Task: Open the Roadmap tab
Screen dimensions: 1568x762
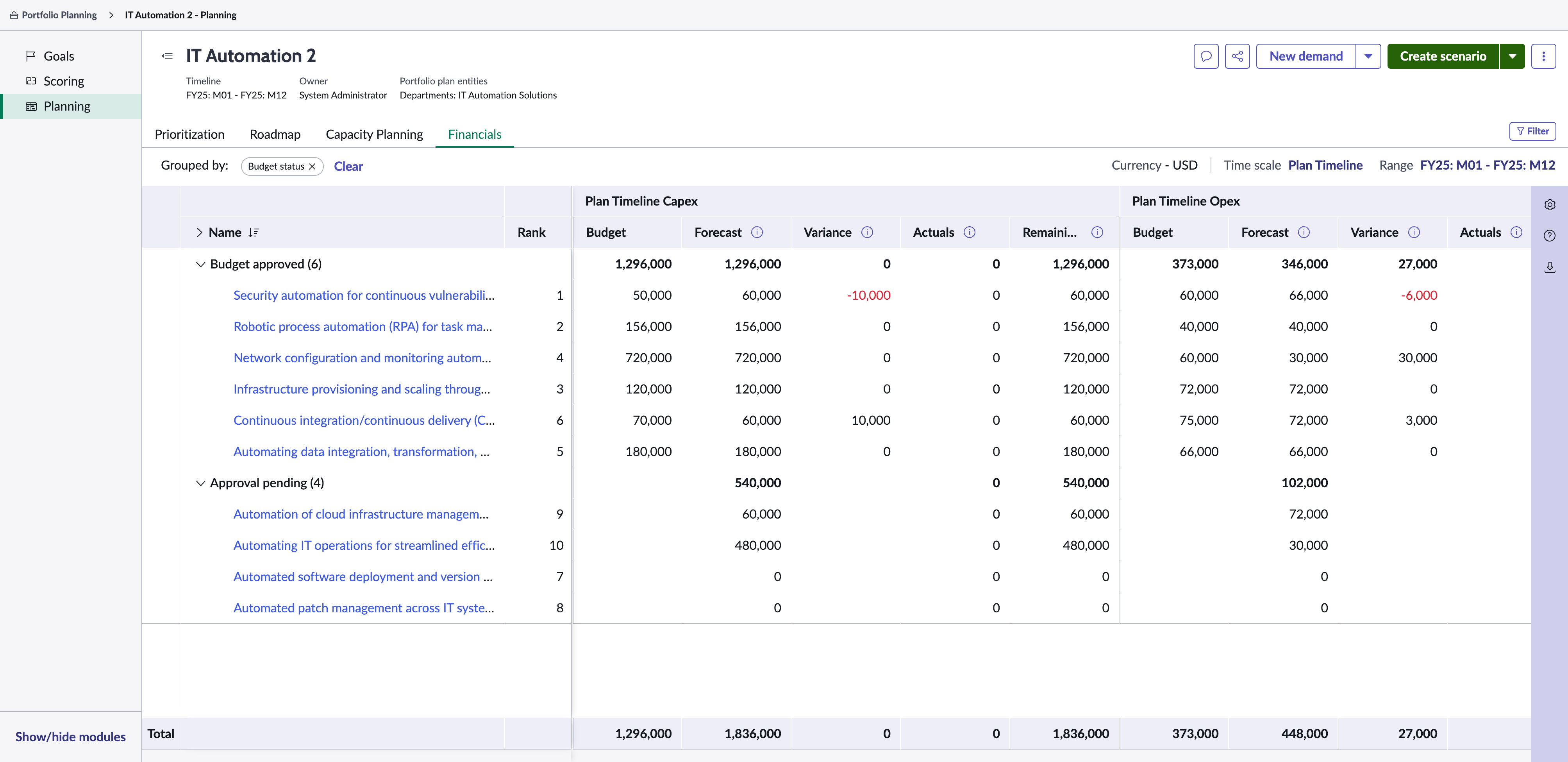Action: tap(275, 134)
